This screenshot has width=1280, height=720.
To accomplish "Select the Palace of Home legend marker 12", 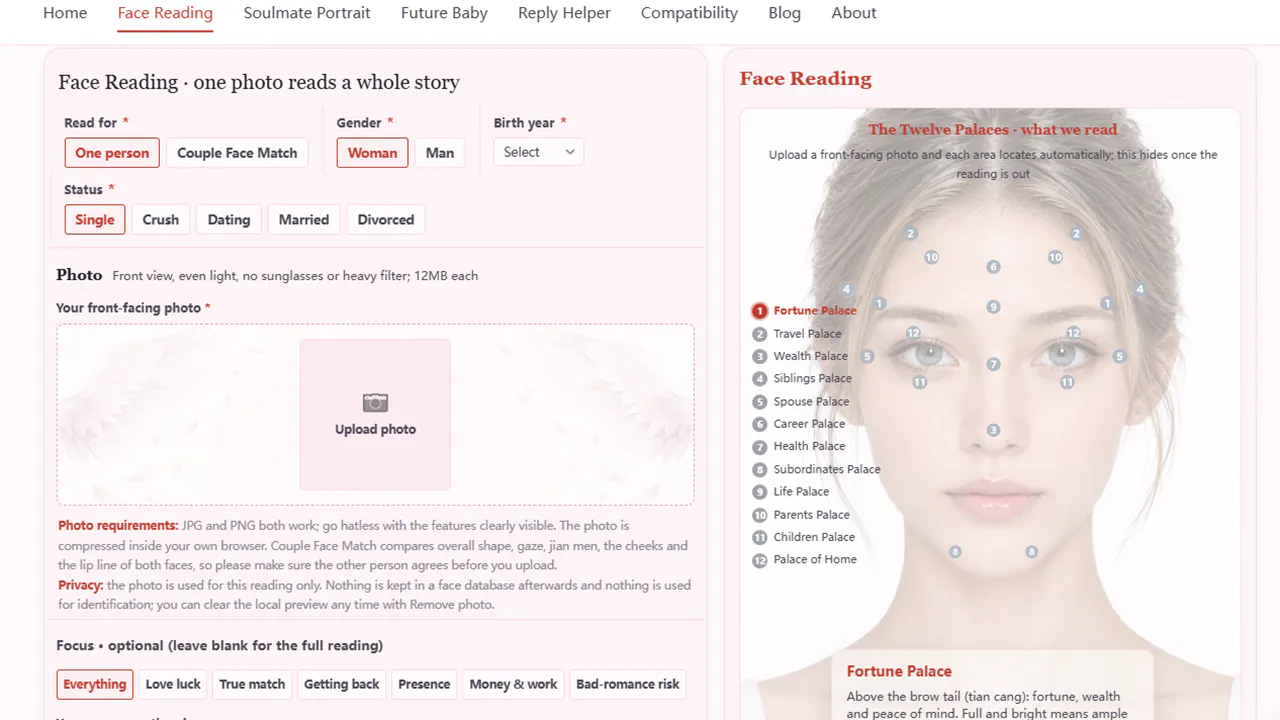I will (x=760, y=560).
